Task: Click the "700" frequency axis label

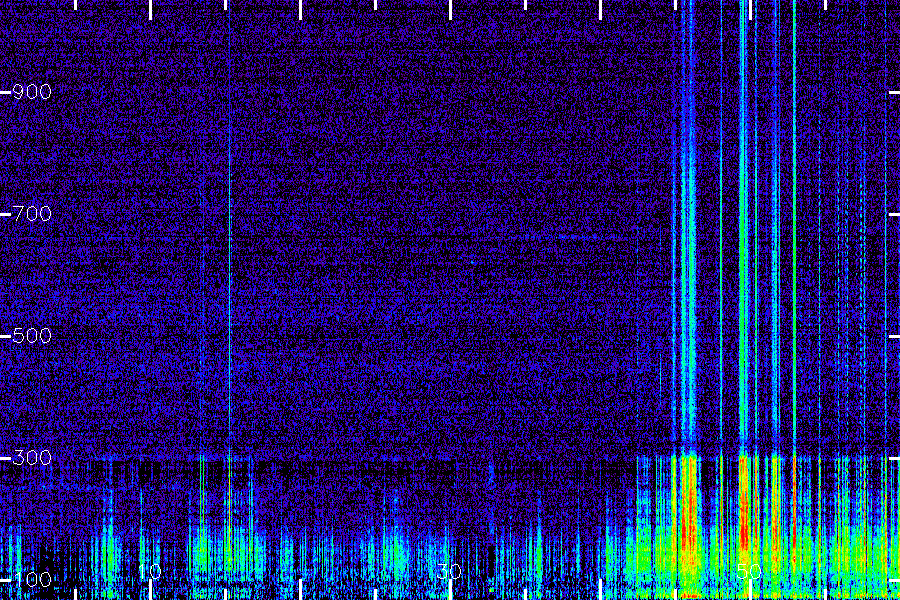Action: click(x=32, y=214)
